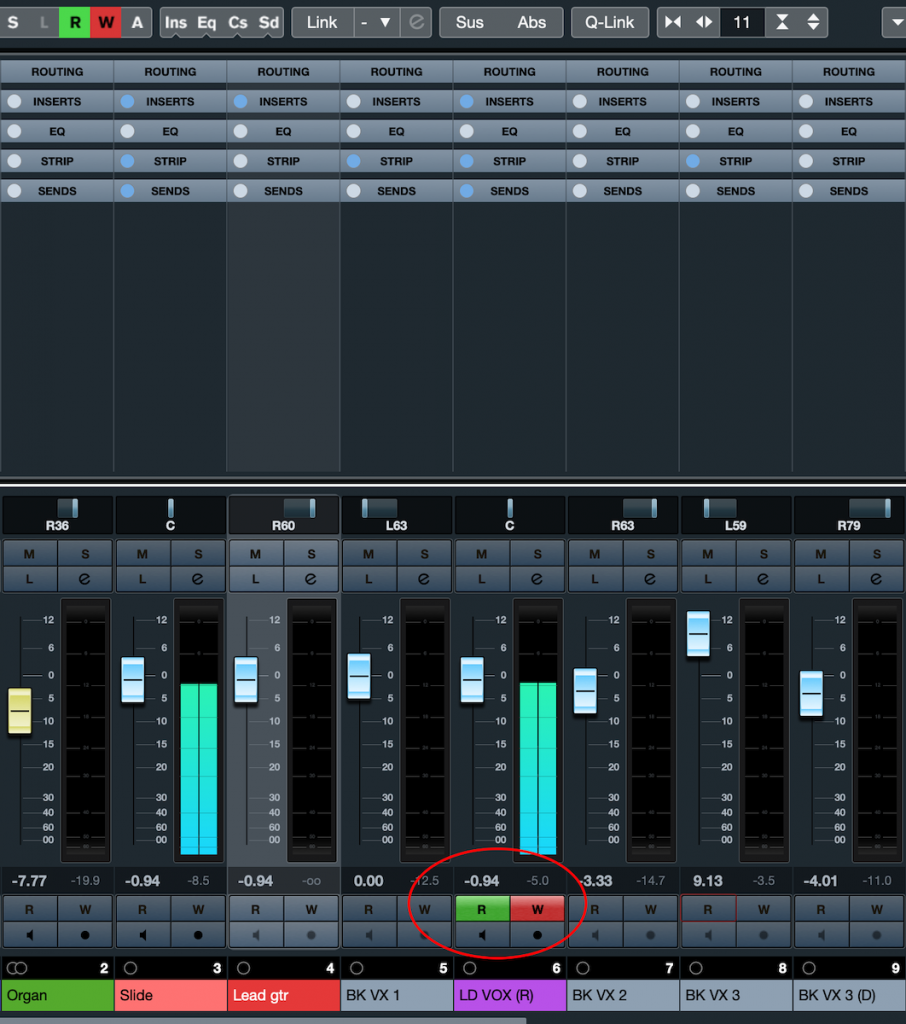Click the LD VOX (R) channel name label
Viewport: 906px width, 1024px height.
(509, 997)
